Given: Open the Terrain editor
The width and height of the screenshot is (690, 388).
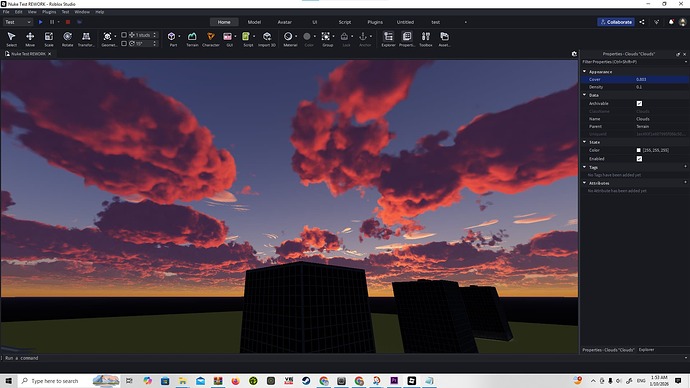Looking at the screenshot, I should (x=192, y=39).
